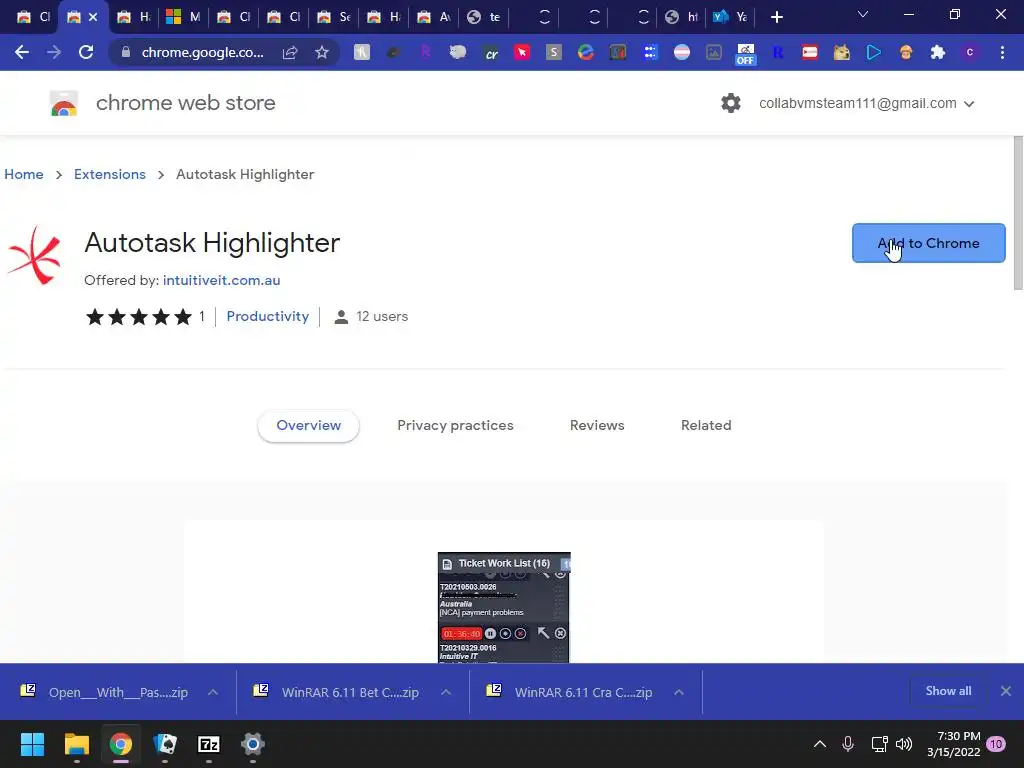Click Show all downloads button
This screenshot has width=1024, height=768.
[x=948, y=691]
